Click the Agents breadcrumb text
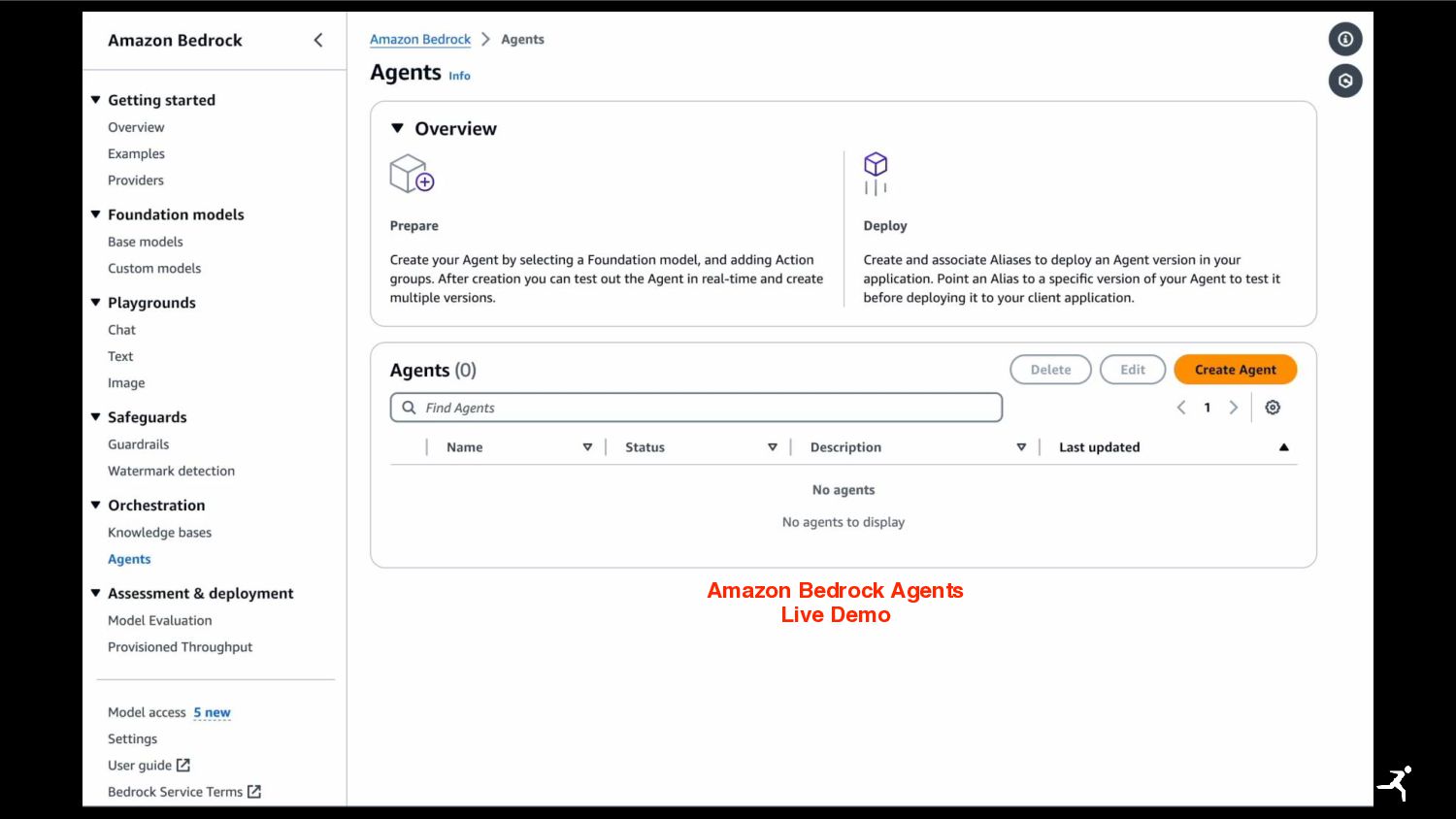Viewport: 1456px width, 819px height. pyautogui.click(x=522, y=40)
